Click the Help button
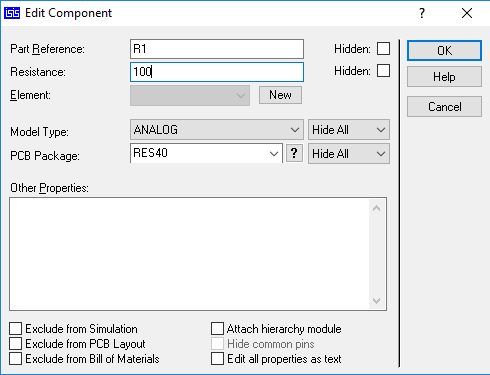 pos(444,77)
